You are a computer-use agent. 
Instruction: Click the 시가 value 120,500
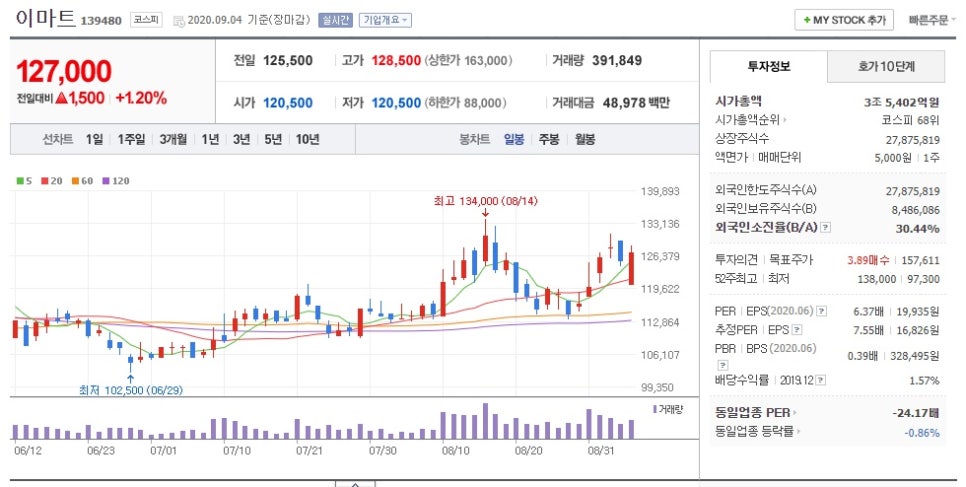tap(288, 103)
